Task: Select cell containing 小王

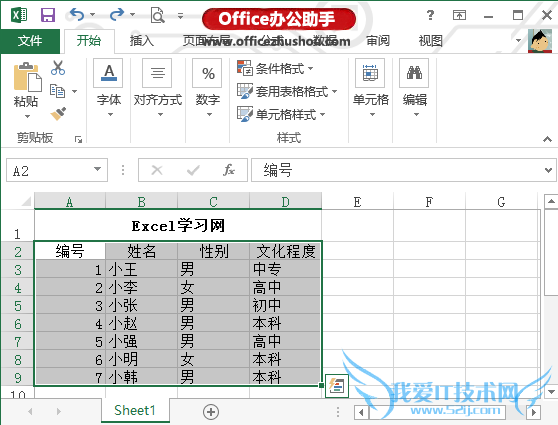Action: tap(141, 269)
